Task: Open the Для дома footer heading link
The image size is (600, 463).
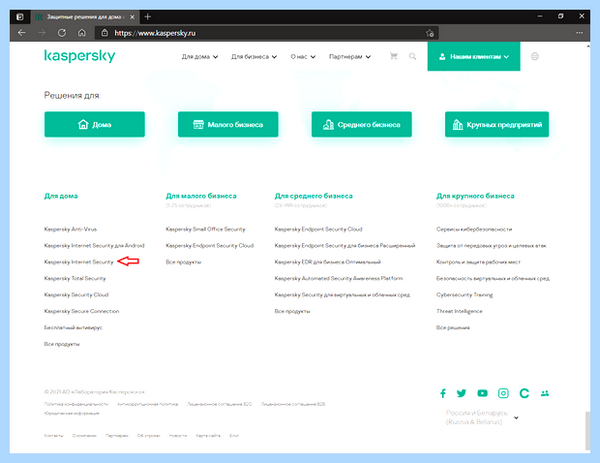Action: pos(61,196)
